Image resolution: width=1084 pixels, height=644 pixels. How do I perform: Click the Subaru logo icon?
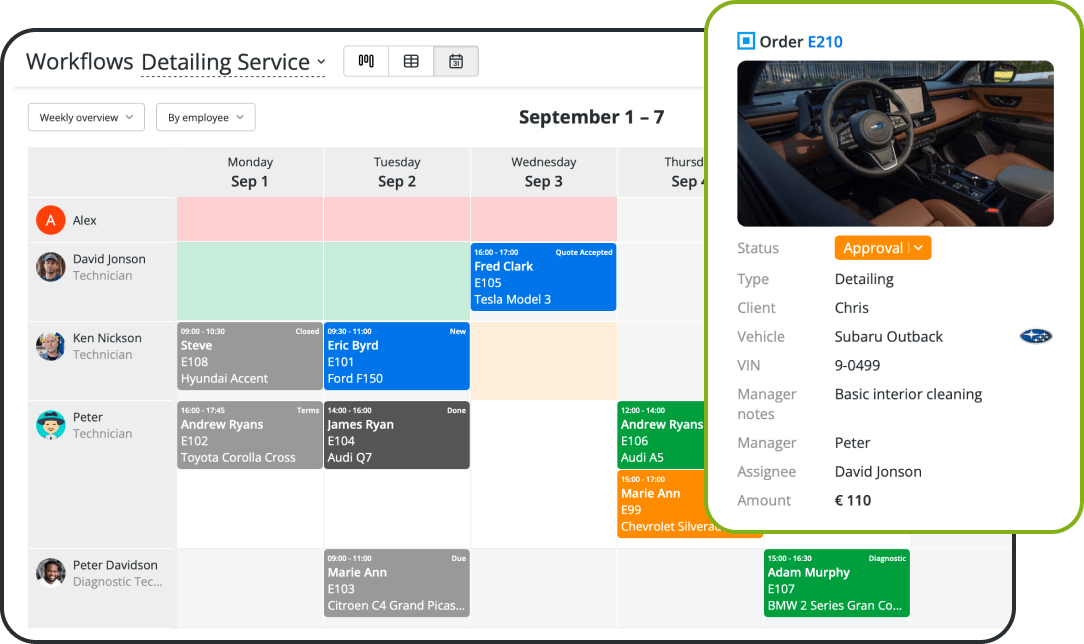click(x=1036, y=337)
